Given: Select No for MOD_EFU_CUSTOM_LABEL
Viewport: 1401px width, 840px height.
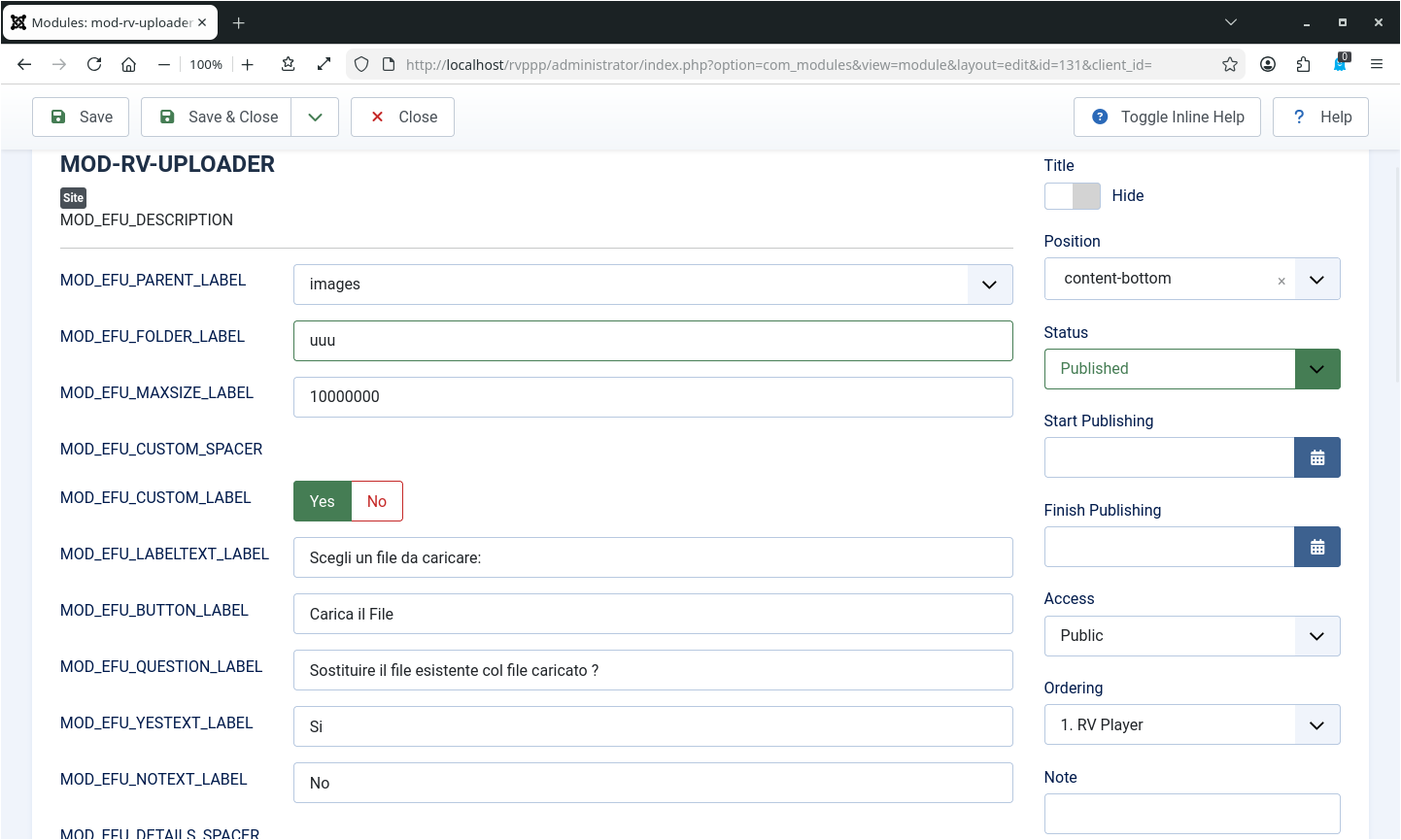Looking at the screenshot, I should pyautogui.click(x=377, y=501).
